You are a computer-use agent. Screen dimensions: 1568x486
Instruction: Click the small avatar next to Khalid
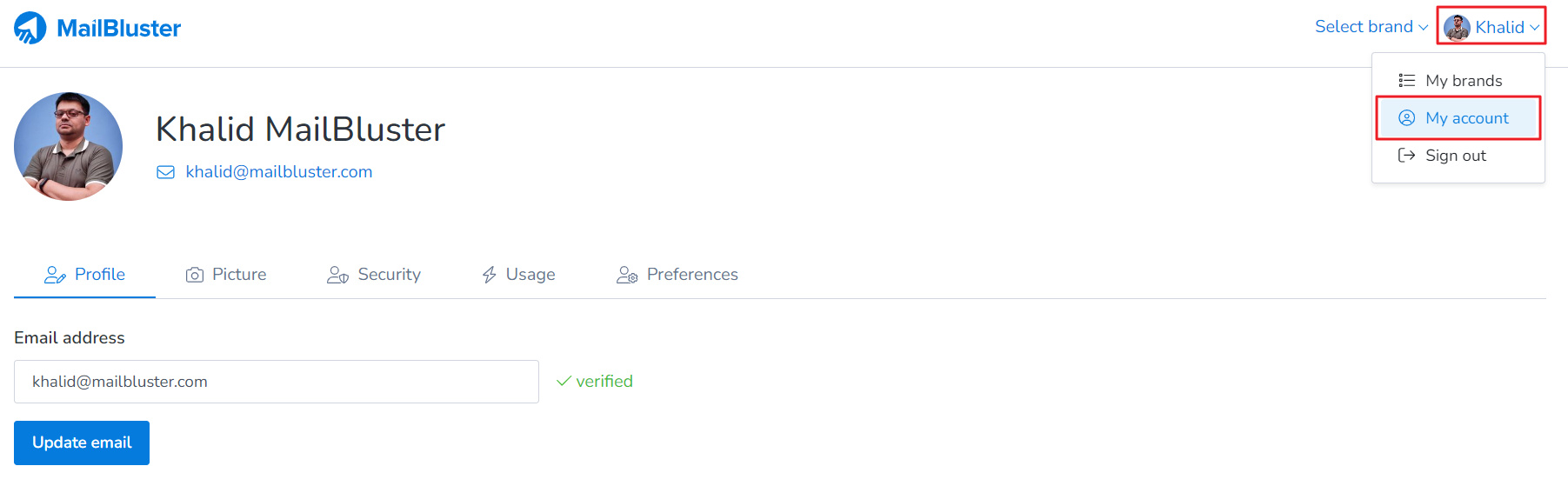pyautogui.click(x=1457, y=27)
